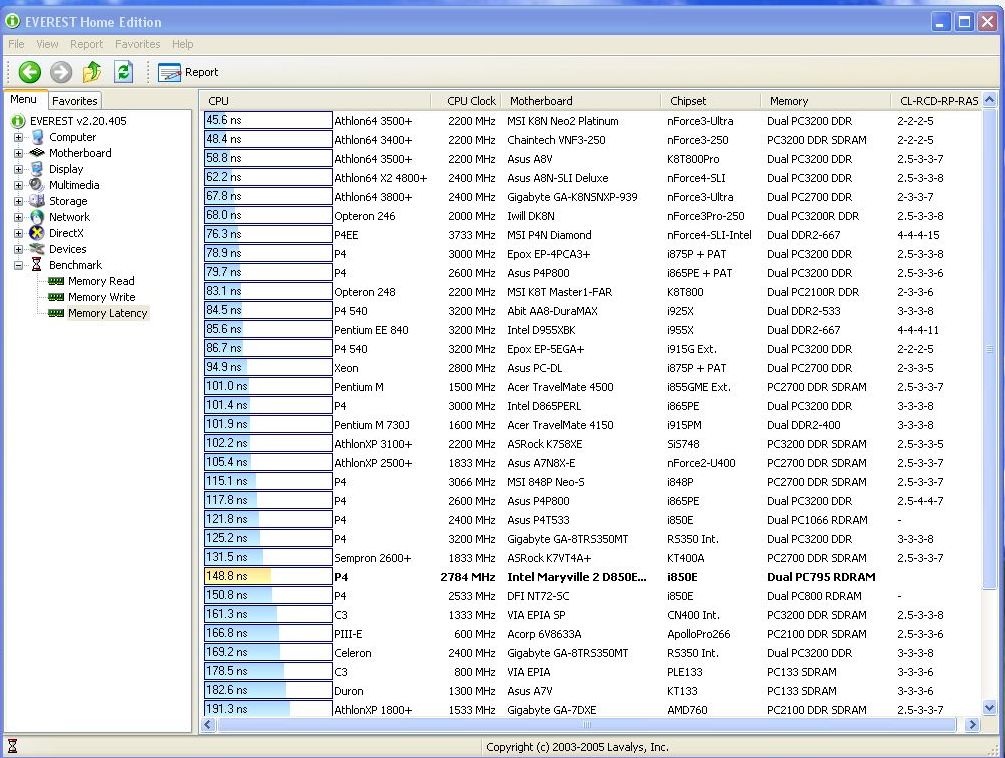Sort by the CL-RCD-RP-RAS column header
This screenshot has width=1005, height=758.
point(936,101)
